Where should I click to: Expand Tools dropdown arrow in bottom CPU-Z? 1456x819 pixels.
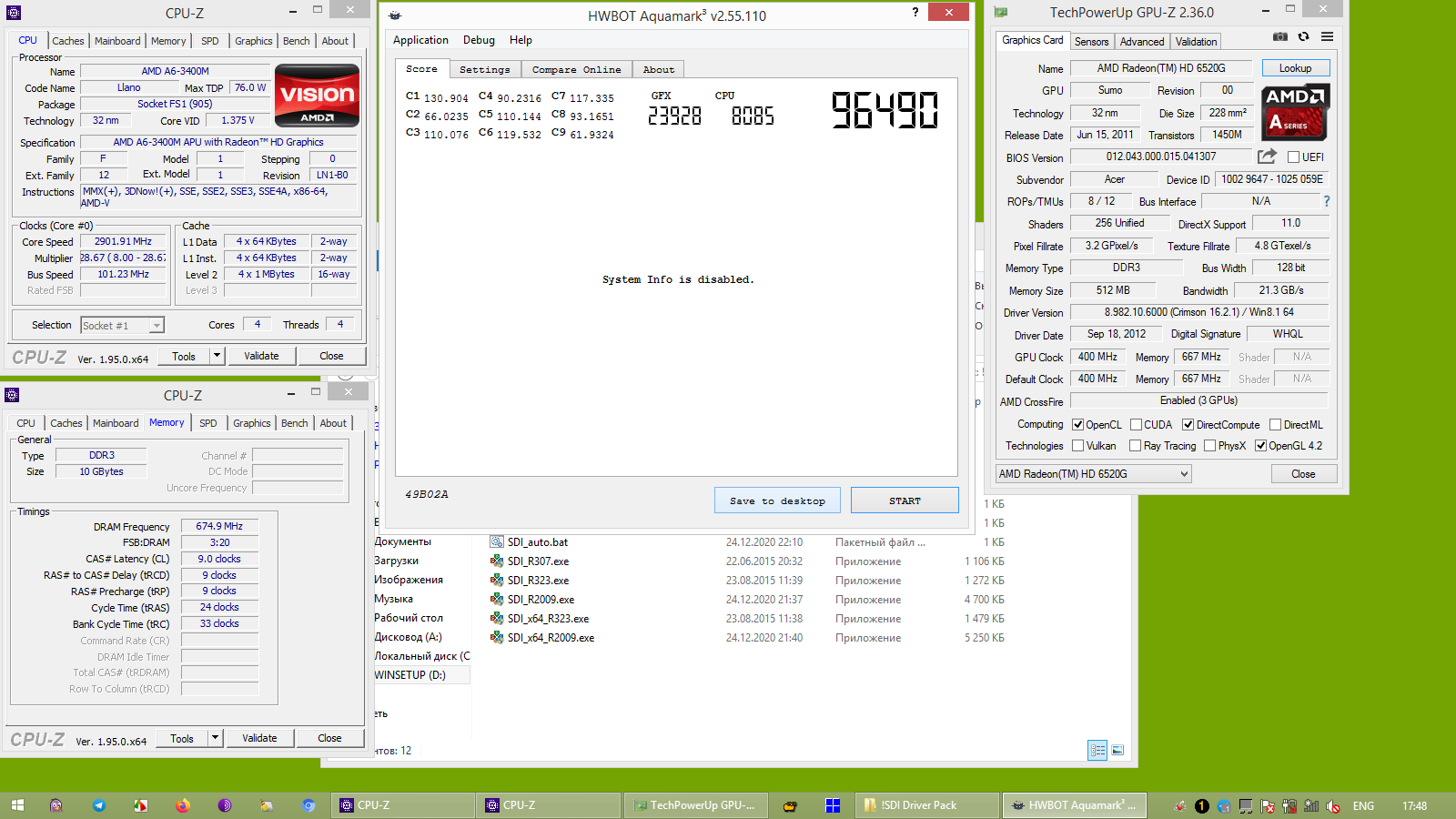pyautogui.click(x=215, y=738)
